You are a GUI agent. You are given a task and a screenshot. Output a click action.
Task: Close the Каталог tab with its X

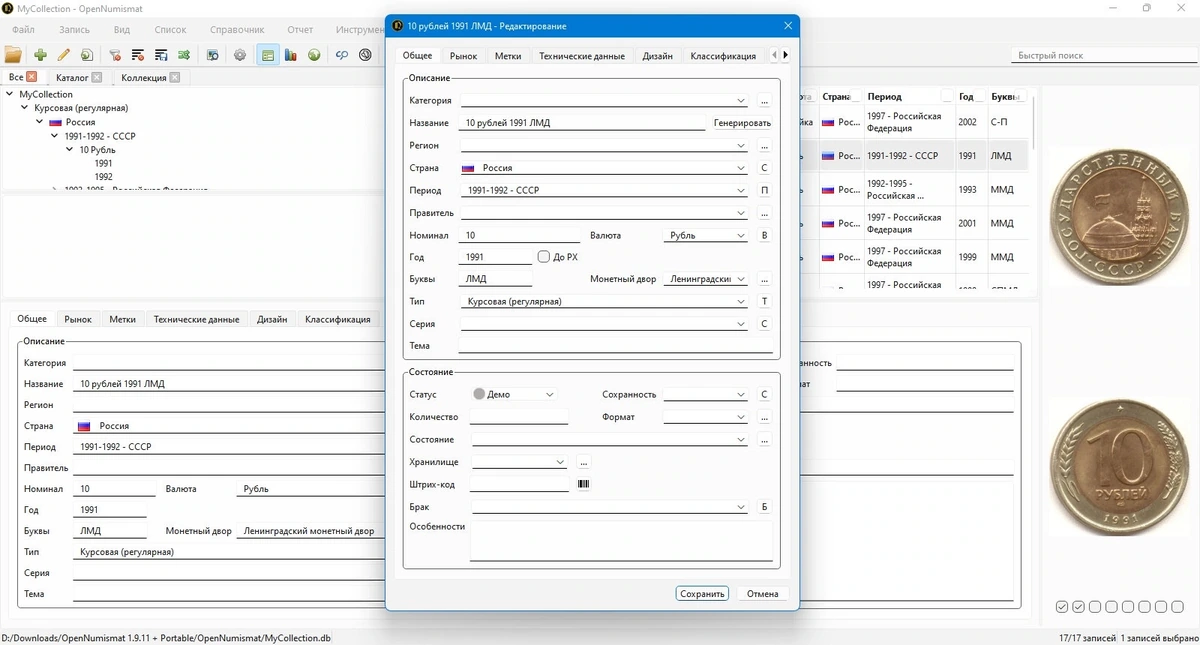(96, 77)
